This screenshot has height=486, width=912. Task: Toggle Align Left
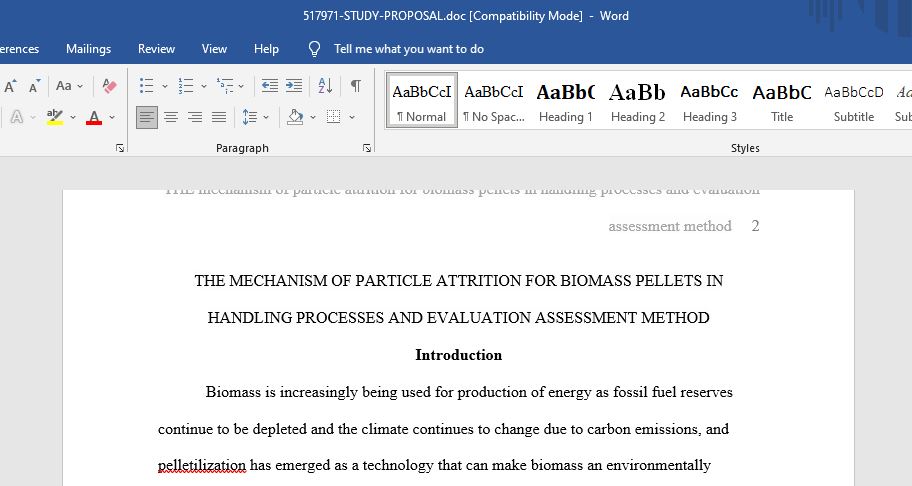coord(147,117)
